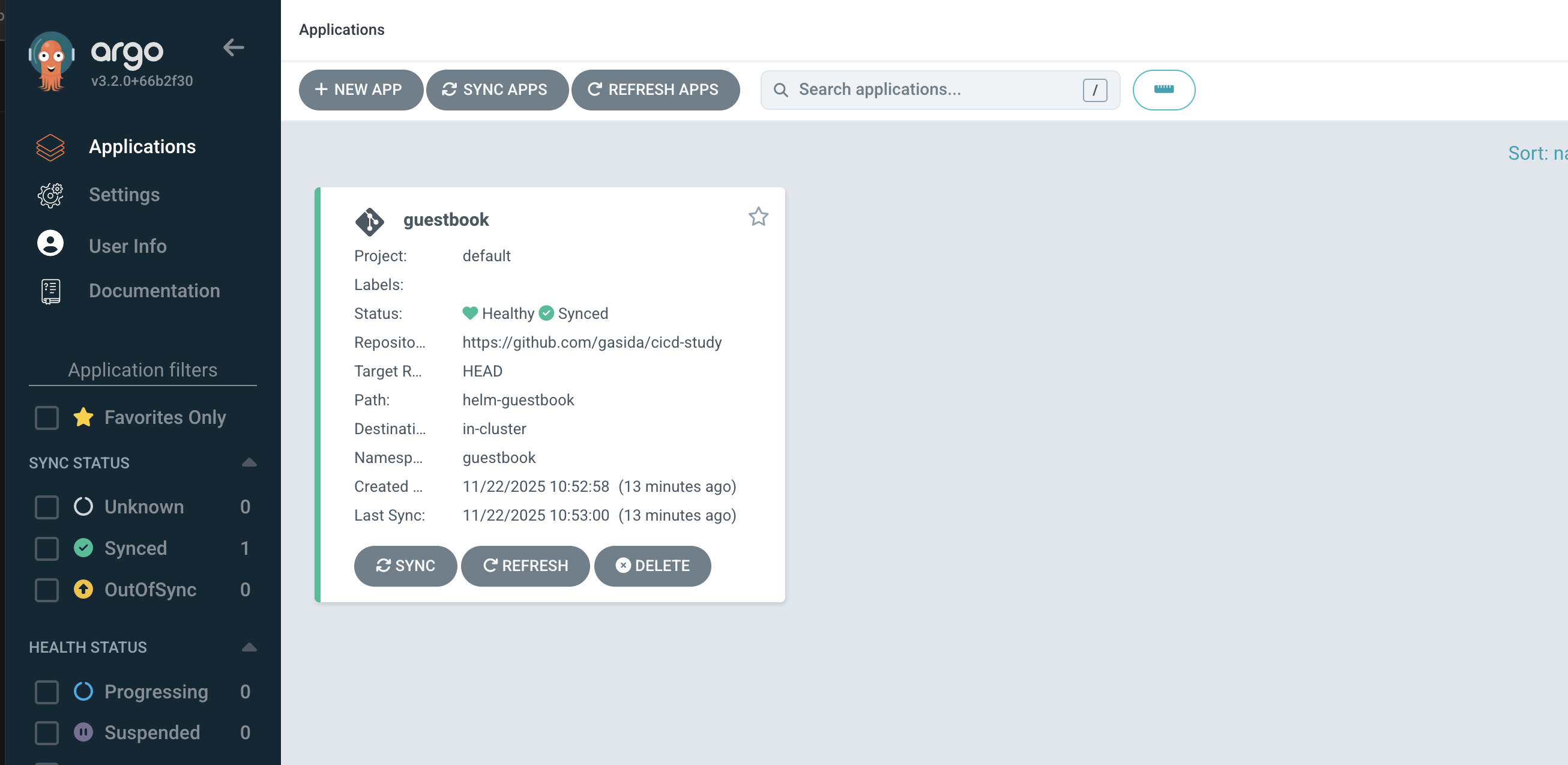Open the Sort dropdown

[1537, 154]
